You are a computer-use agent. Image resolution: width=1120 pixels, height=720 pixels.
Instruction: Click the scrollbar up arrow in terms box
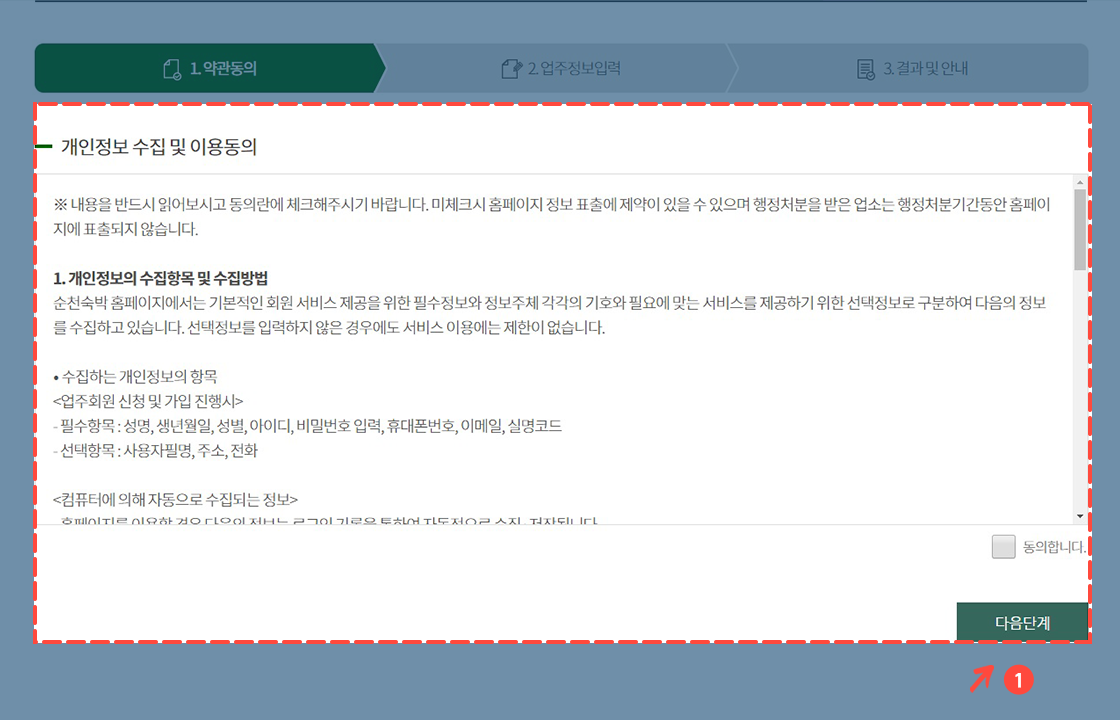(1079, 183)
